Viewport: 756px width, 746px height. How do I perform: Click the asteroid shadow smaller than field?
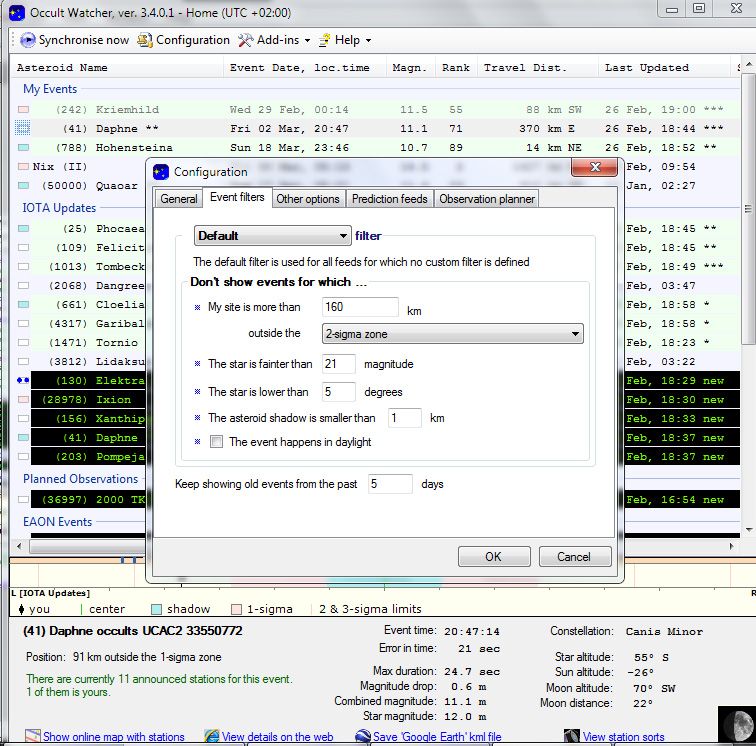click(x=405, y=418)
